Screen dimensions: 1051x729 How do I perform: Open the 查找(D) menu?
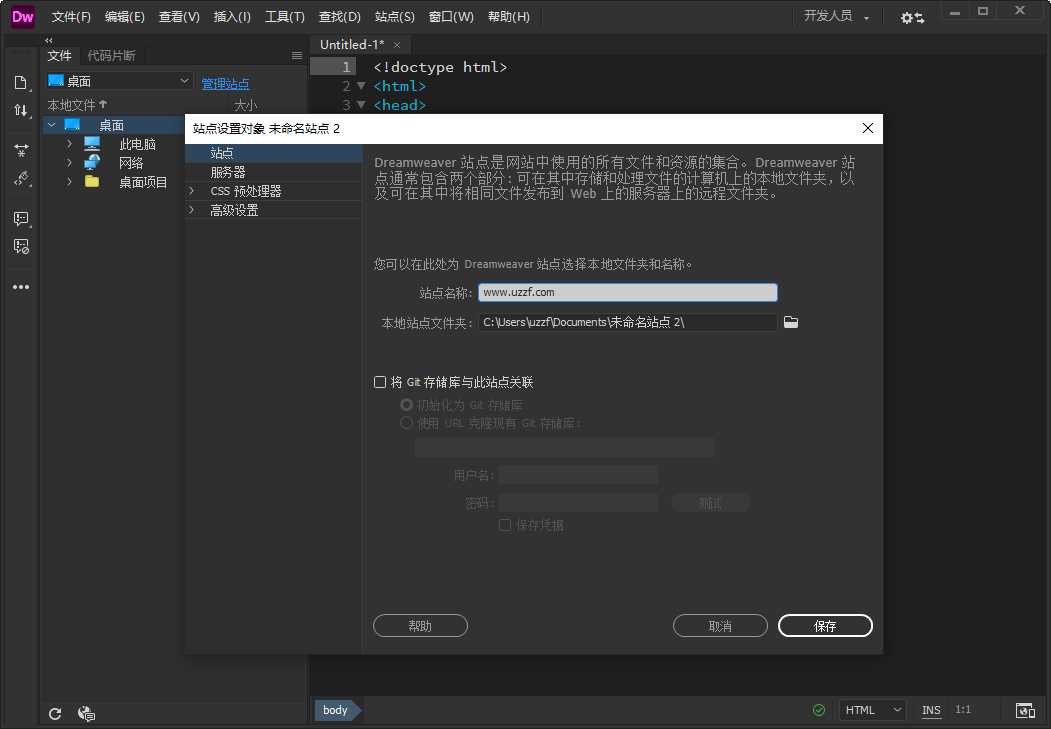click(339, 17)
